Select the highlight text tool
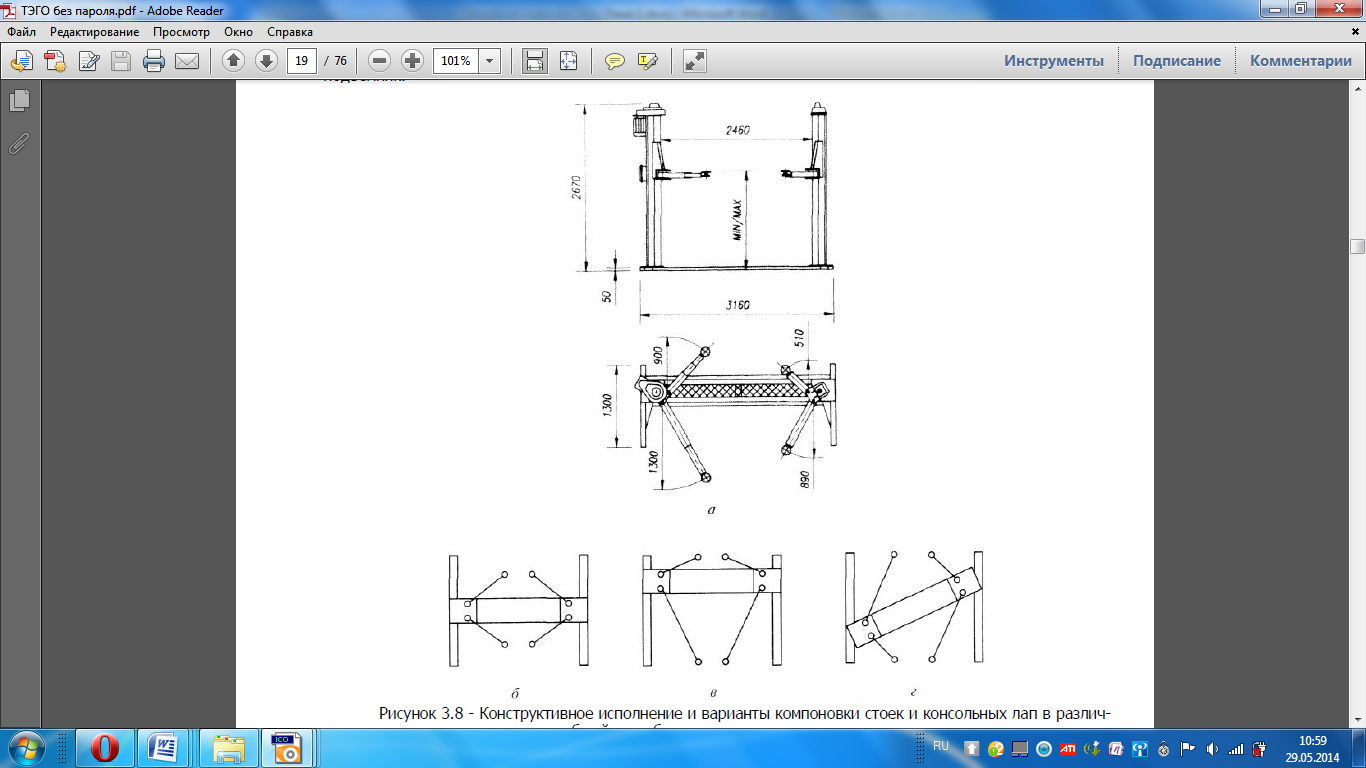This screenshot has height=768, width=1366. click(648, 61)
